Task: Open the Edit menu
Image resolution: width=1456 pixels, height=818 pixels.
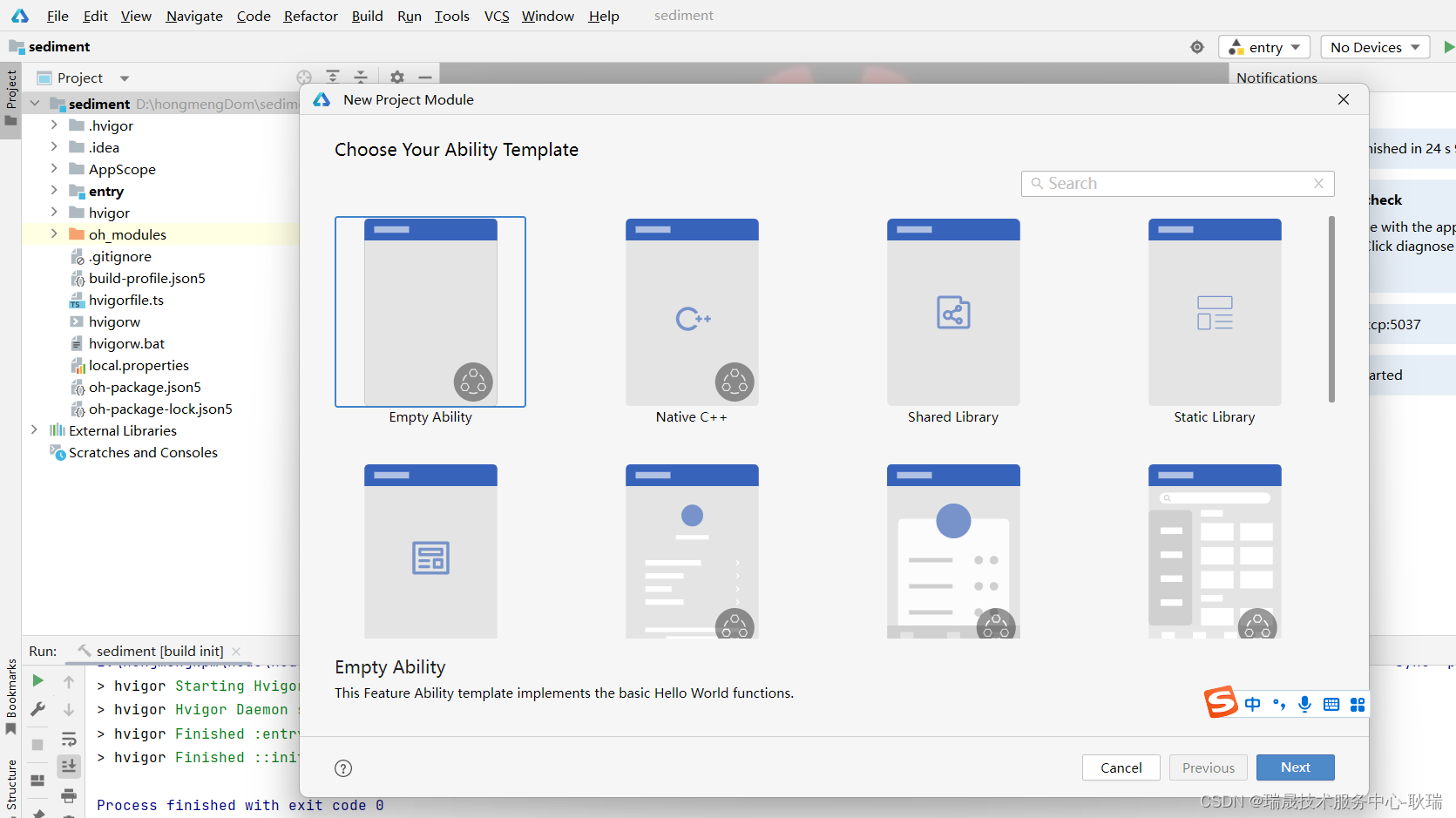Action: 95,16
